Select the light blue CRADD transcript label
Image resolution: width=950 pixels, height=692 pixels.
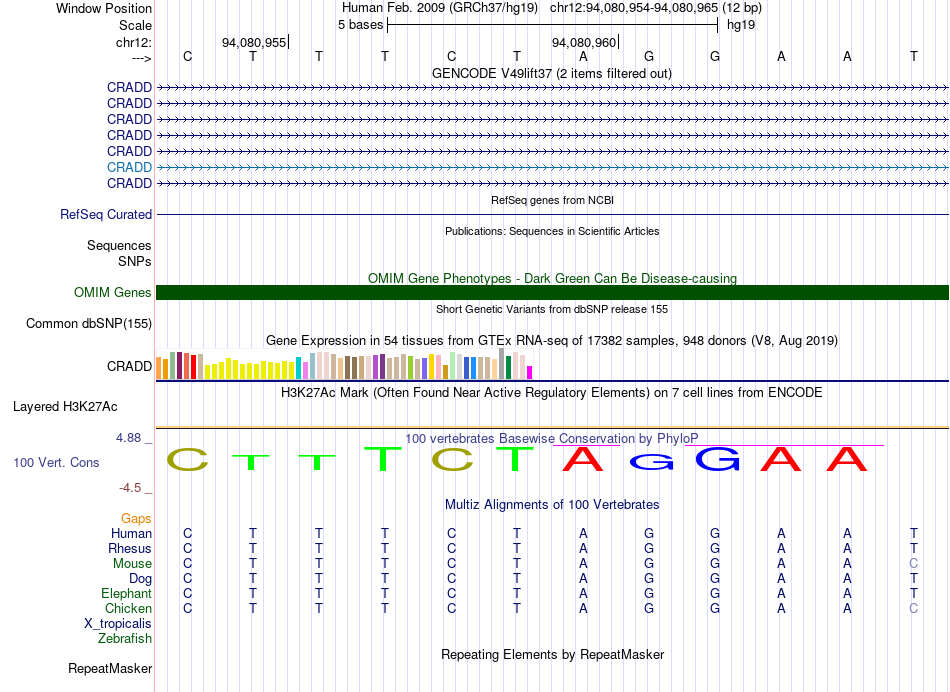[129, 167]
